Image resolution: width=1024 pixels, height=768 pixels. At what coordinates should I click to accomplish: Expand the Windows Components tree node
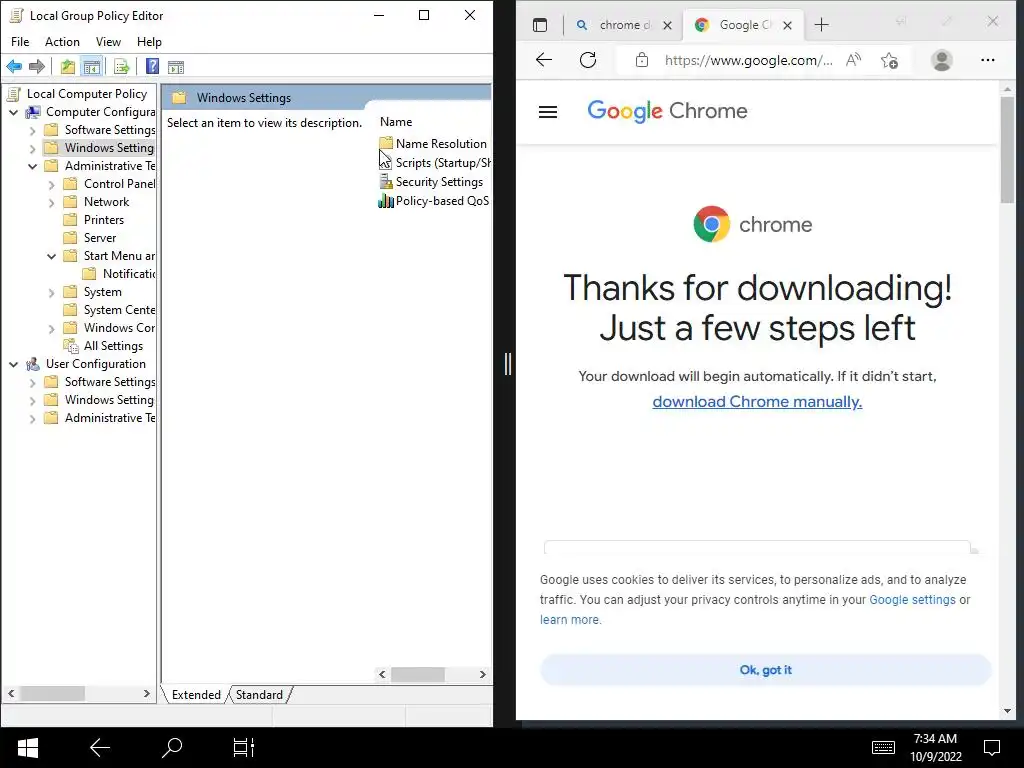coord(52,329)
